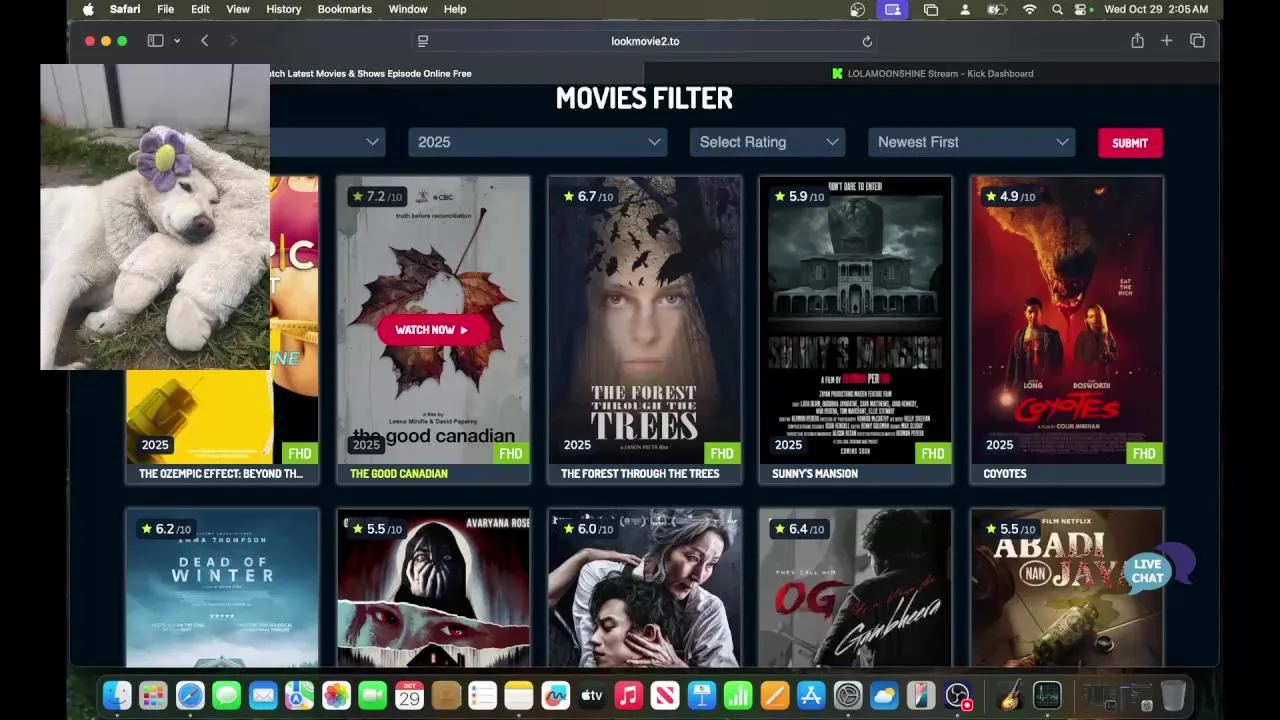Open Finder from the dock
The height and width of the screenshot is (720, 1280).
[117, 695]
